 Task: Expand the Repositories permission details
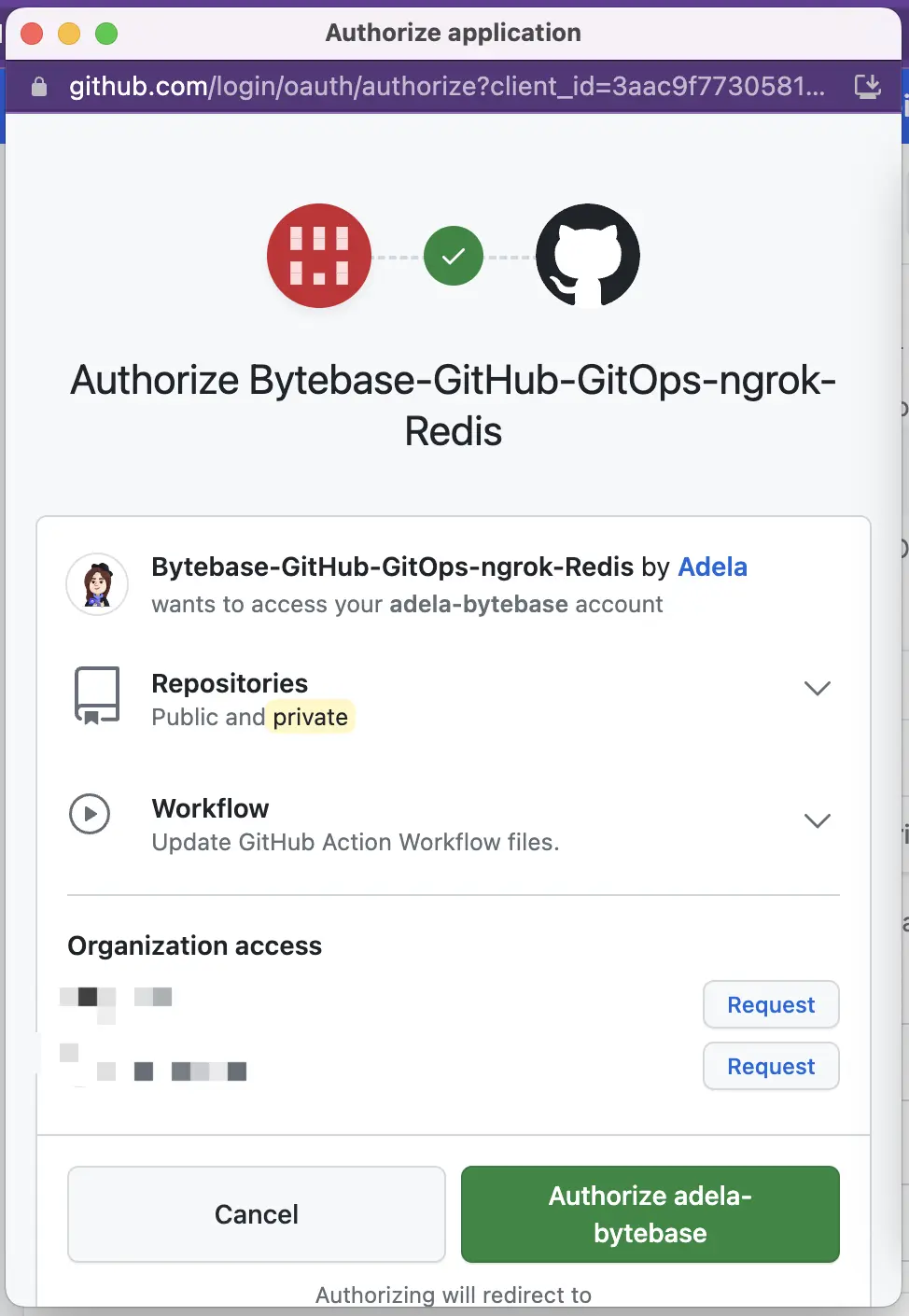tap(817, 688)
